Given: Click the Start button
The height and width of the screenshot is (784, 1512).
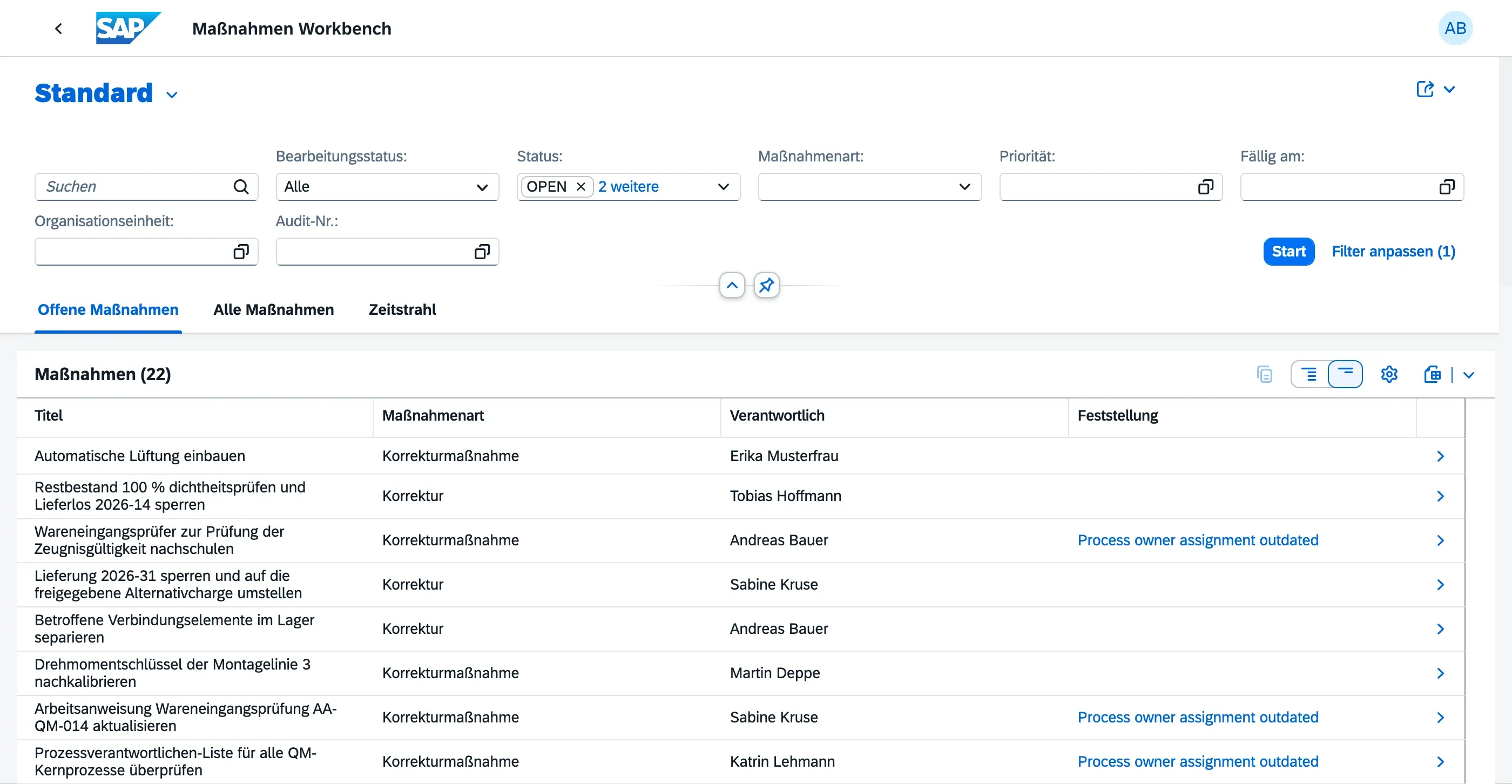Looking at the screenshot, I should pos(1288,252).
